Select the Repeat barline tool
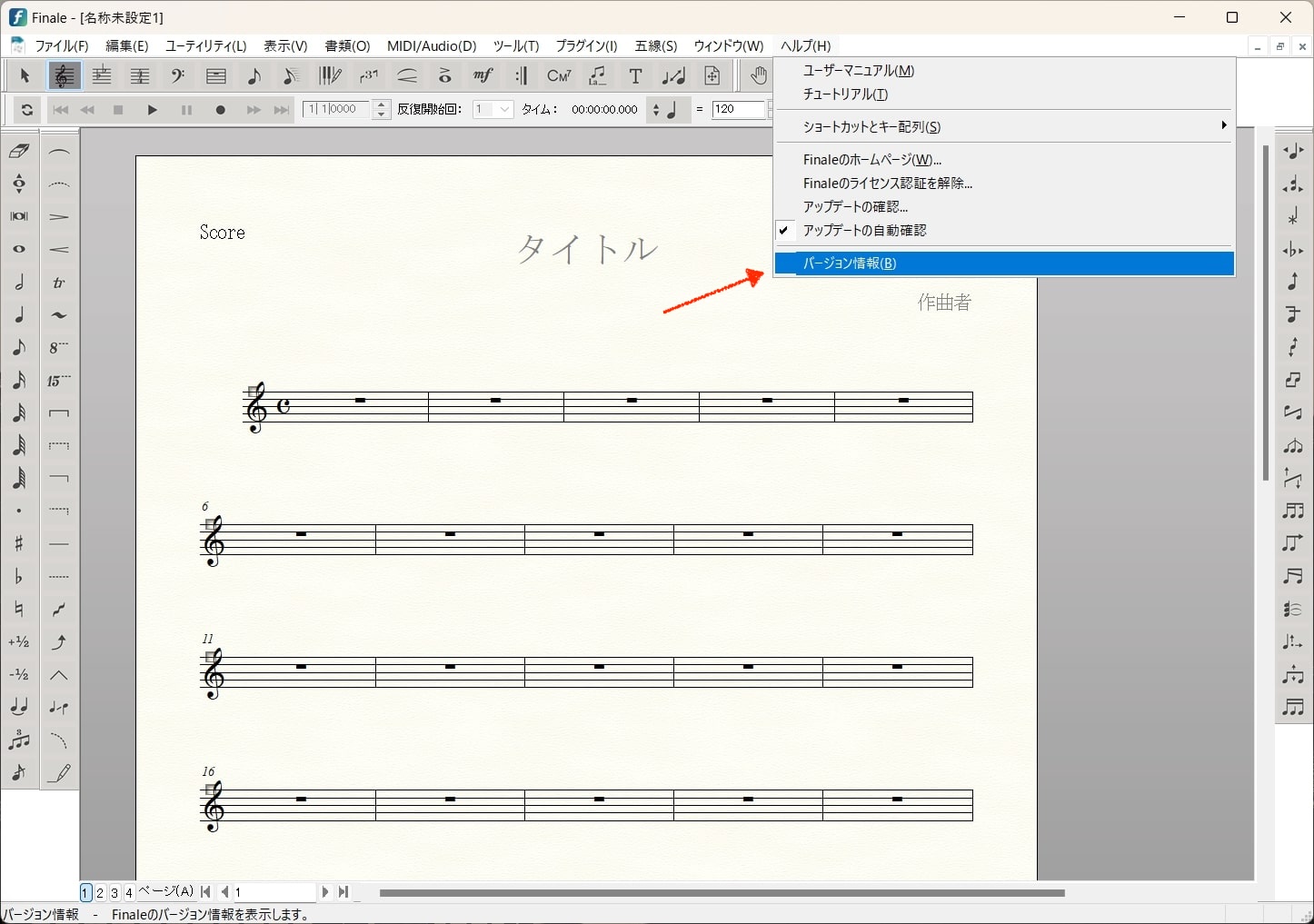 [x=521, y=76]
